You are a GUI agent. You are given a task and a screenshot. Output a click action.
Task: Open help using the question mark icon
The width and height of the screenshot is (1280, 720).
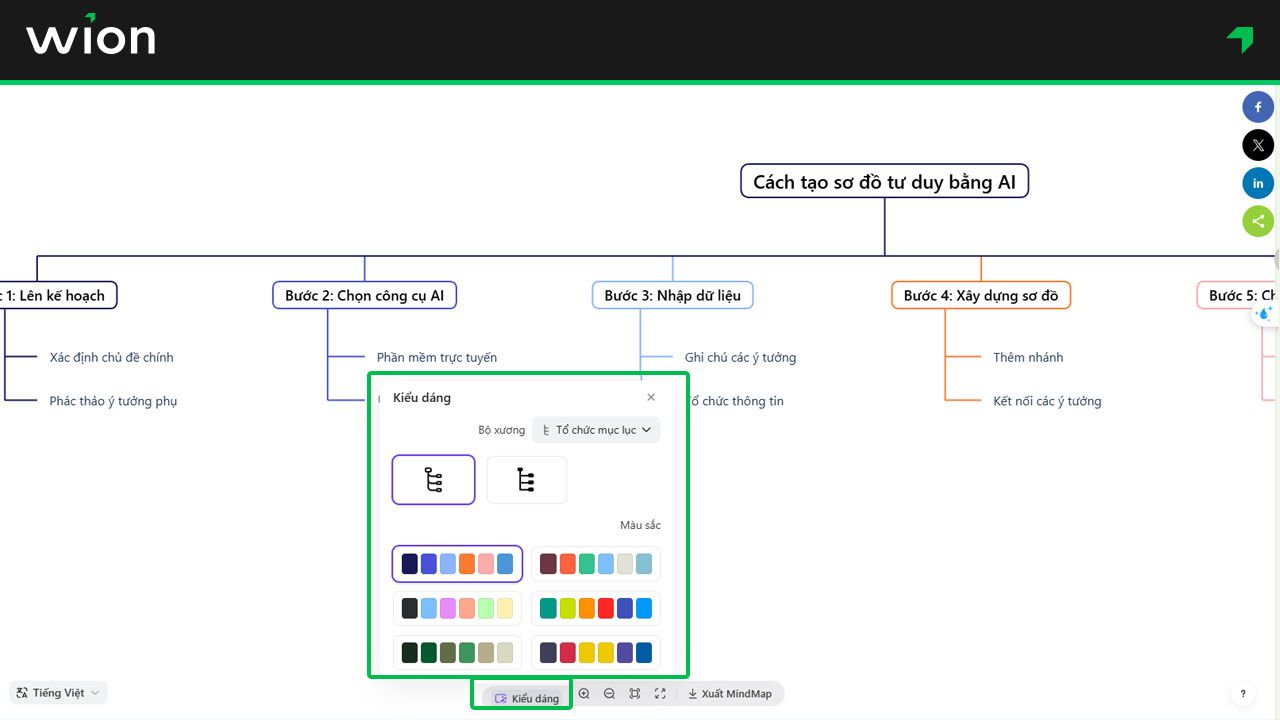click(1243, 694)
